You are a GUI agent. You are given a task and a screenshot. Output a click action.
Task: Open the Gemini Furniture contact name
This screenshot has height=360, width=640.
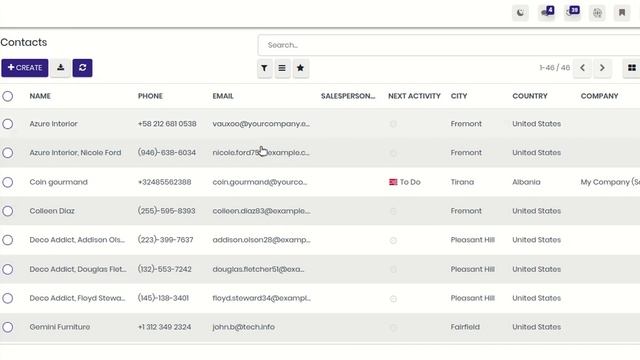click(x=60, y=327)
